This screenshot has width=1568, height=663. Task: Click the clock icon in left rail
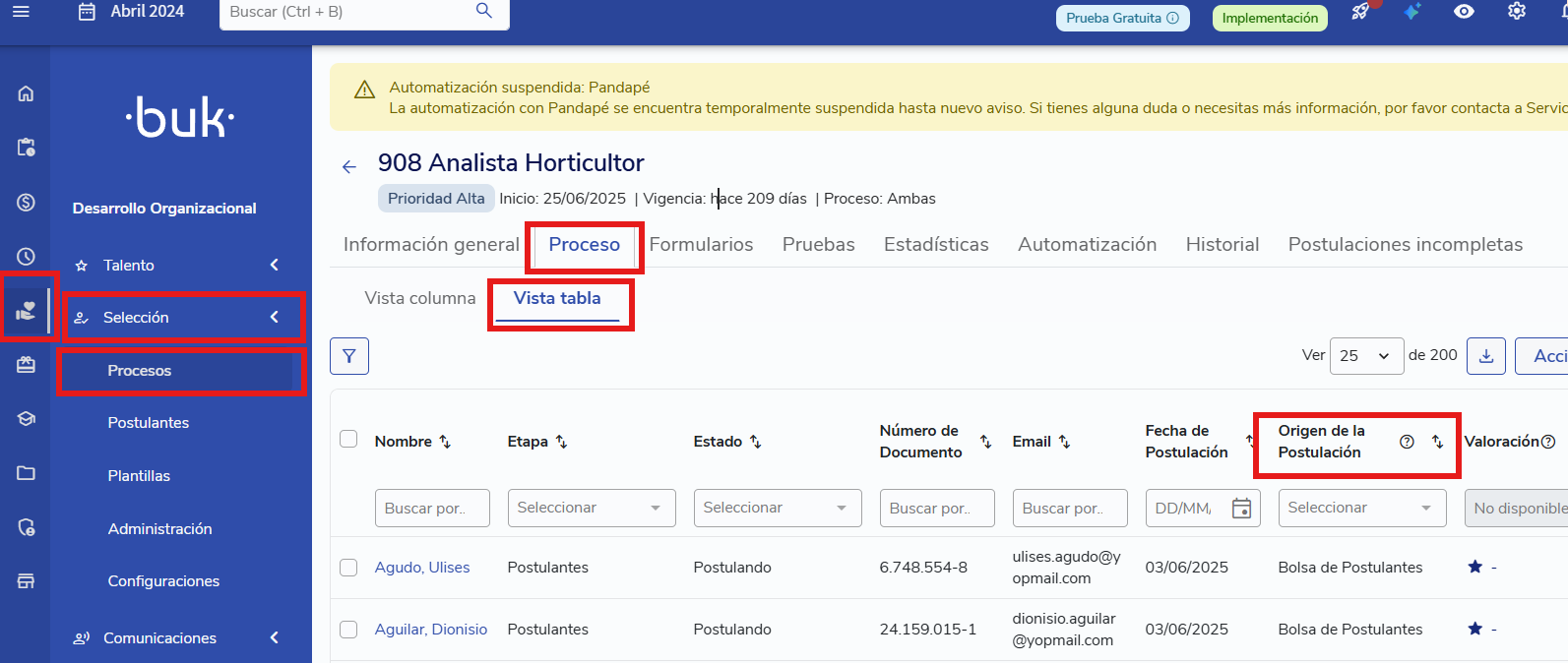pyautogui.click(x=27, y=256)
